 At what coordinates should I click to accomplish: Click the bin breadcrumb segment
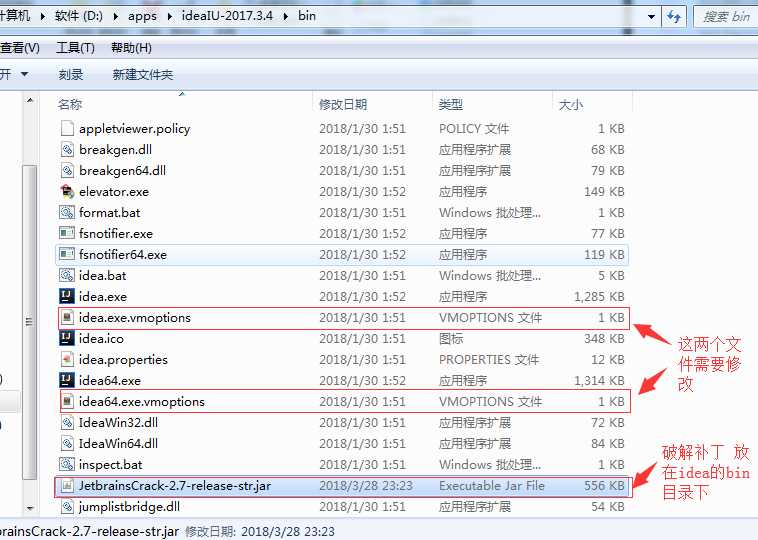307,16
